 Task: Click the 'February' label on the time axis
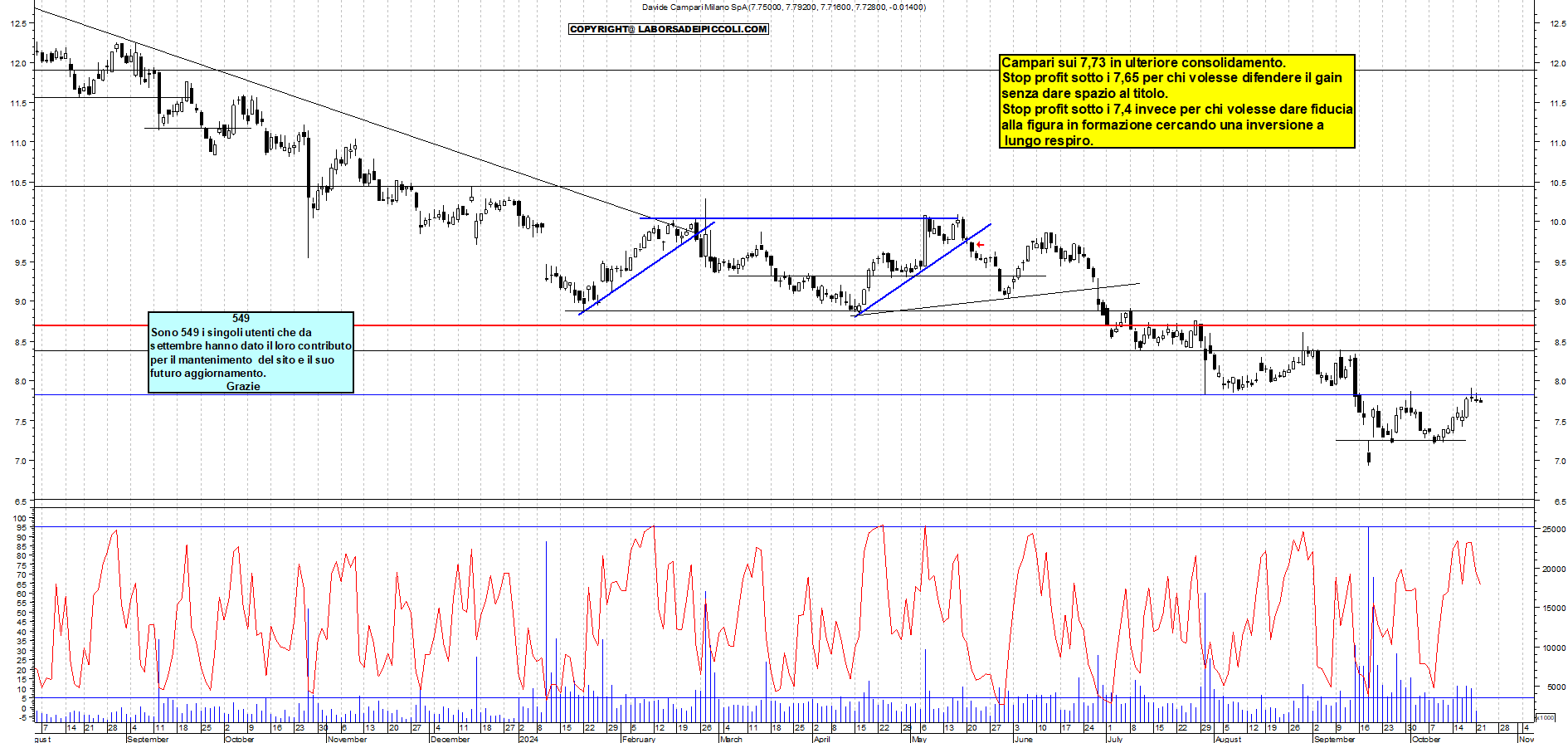tap(639, 739)
